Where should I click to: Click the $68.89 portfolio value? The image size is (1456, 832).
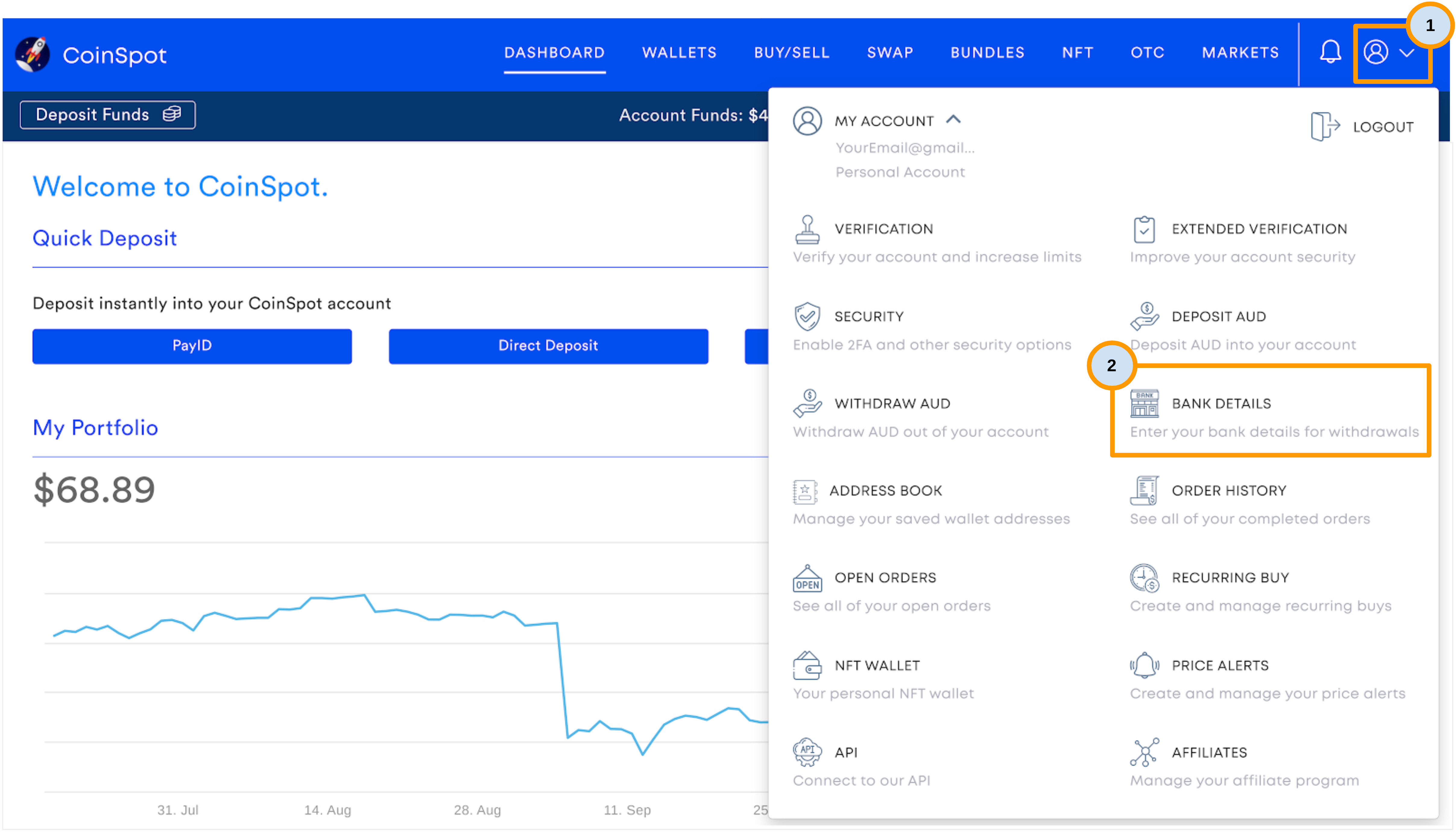tap(94, 489)
